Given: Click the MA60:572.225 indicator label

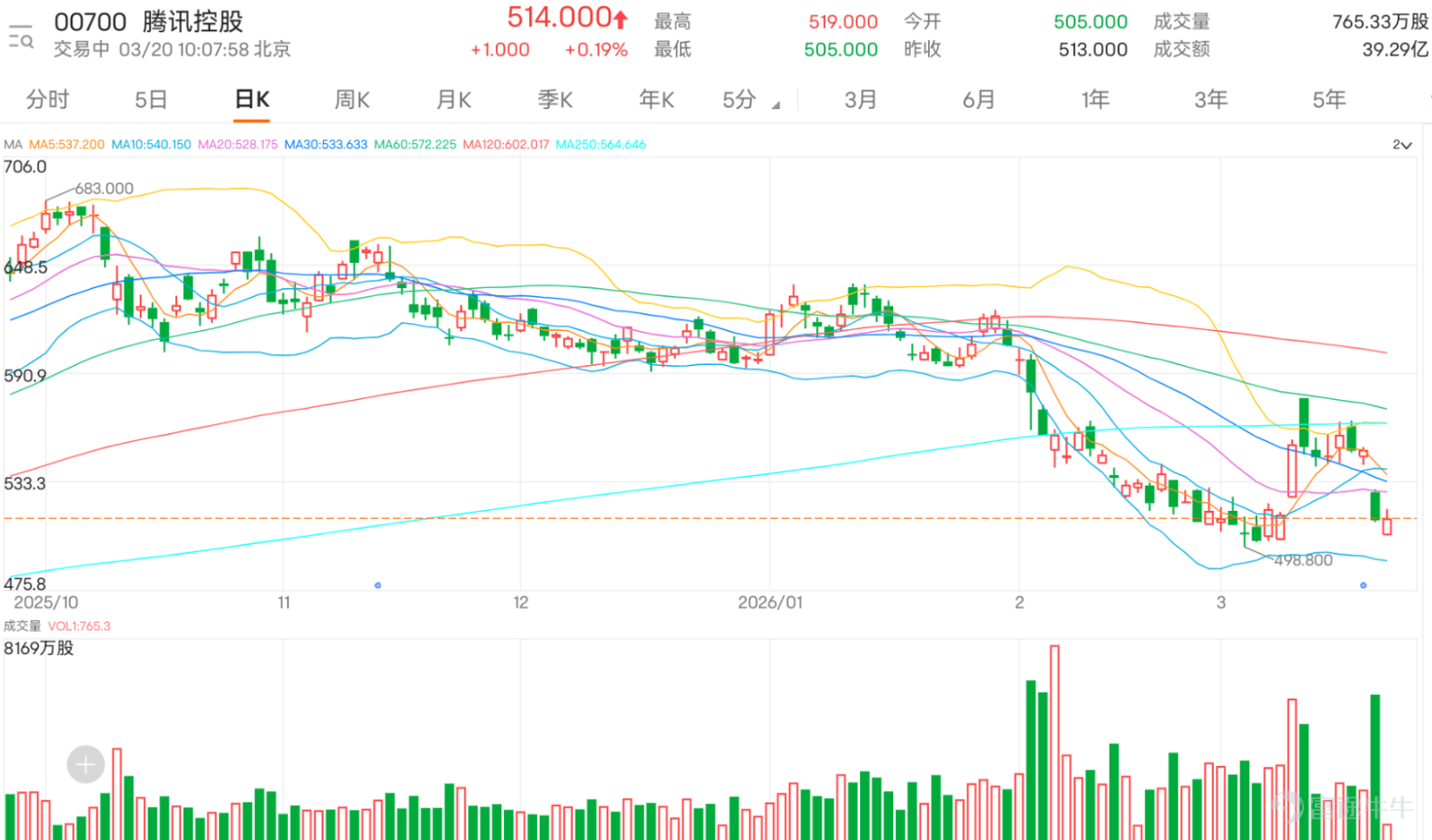Looking at the screenshot, I should coord(414,144).
